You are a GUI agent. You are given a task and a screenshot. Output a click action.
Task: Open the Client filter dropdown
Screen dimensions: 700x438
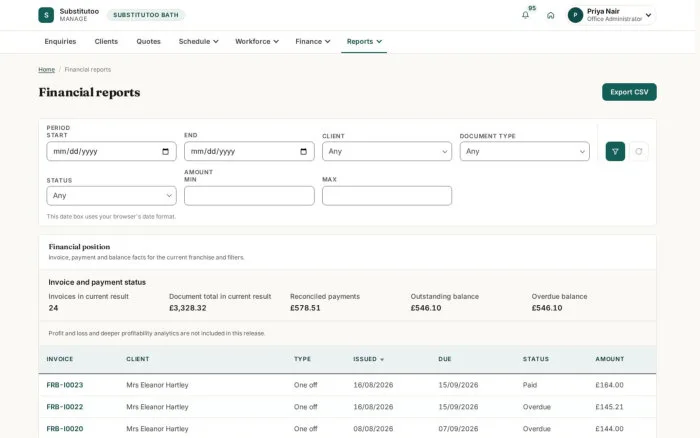(387, 151)
